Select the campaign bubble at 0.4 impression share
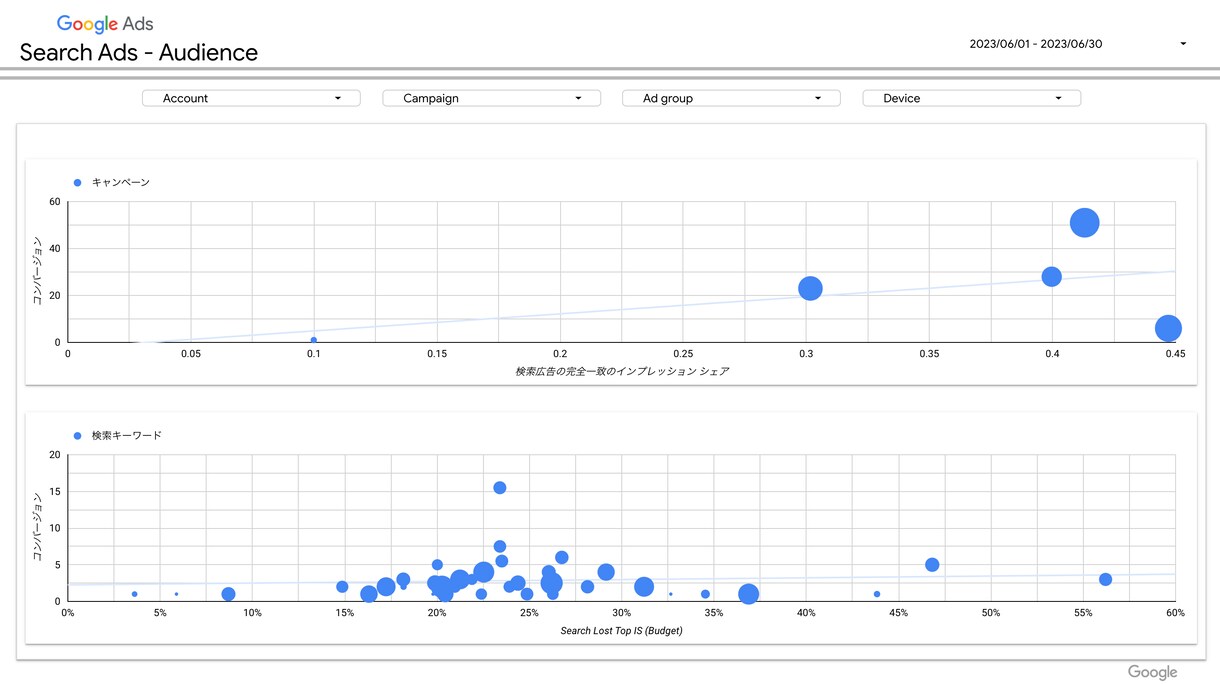The height and width of the screenshot is (684, 1220). click(1051, 277)
